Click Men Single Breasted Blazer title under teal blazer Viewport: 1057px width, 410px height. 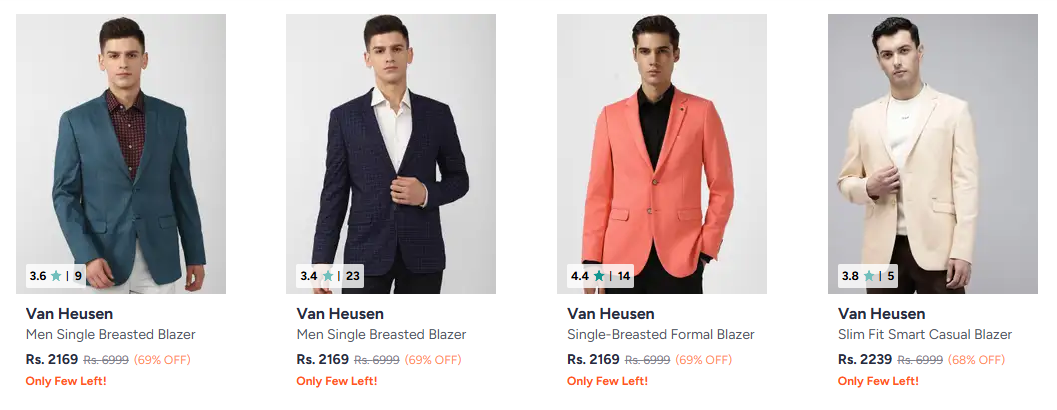click(x=110, y=335)
